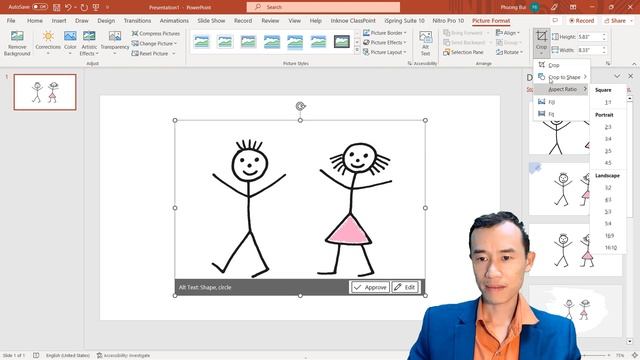Select the 3:2 landscape aspect ratio
The image size is (640, 360).
click(608, 188)
